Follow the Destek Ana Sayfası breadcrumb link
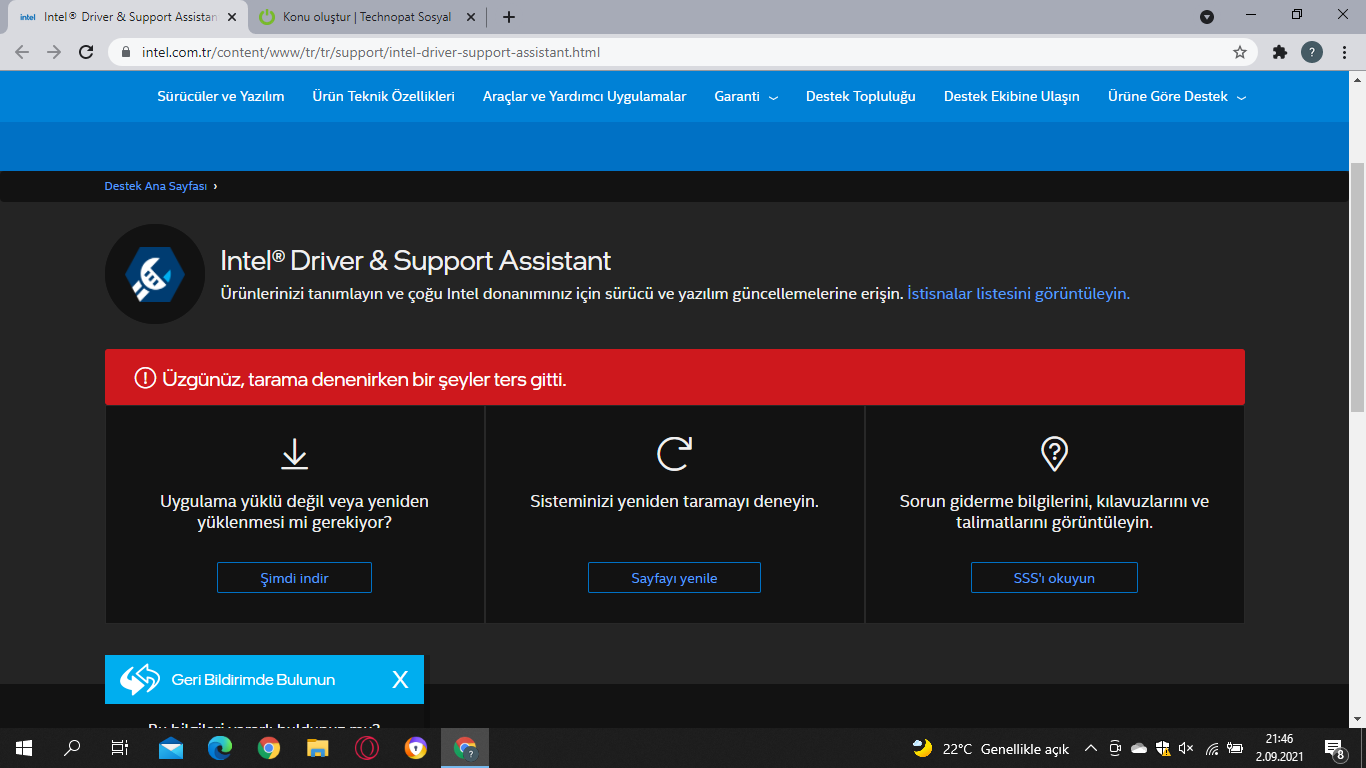This screenshot has height=768, width=1366. [x=156, y=186]
